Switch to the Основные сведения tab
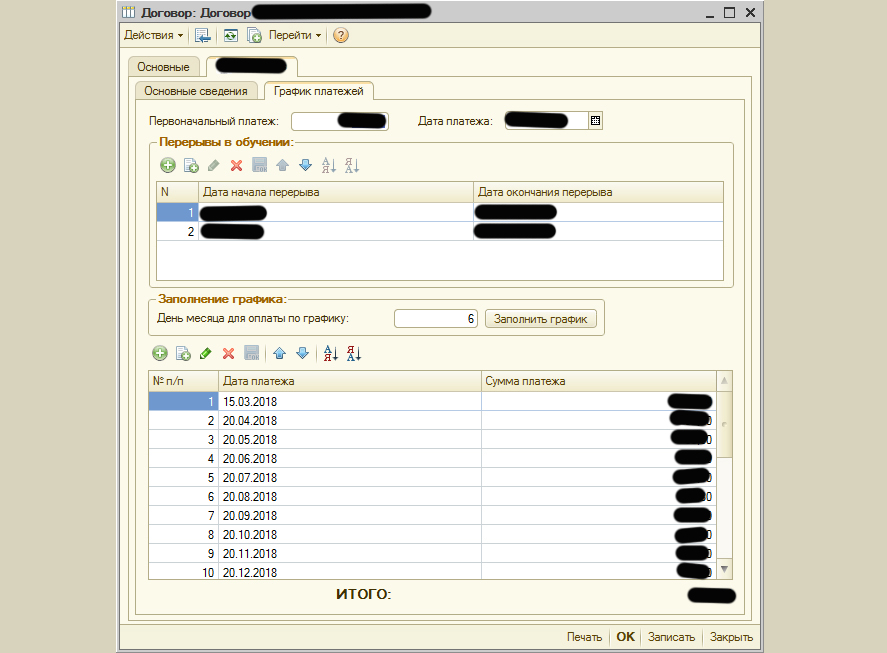887x653 pixels. 196,92
